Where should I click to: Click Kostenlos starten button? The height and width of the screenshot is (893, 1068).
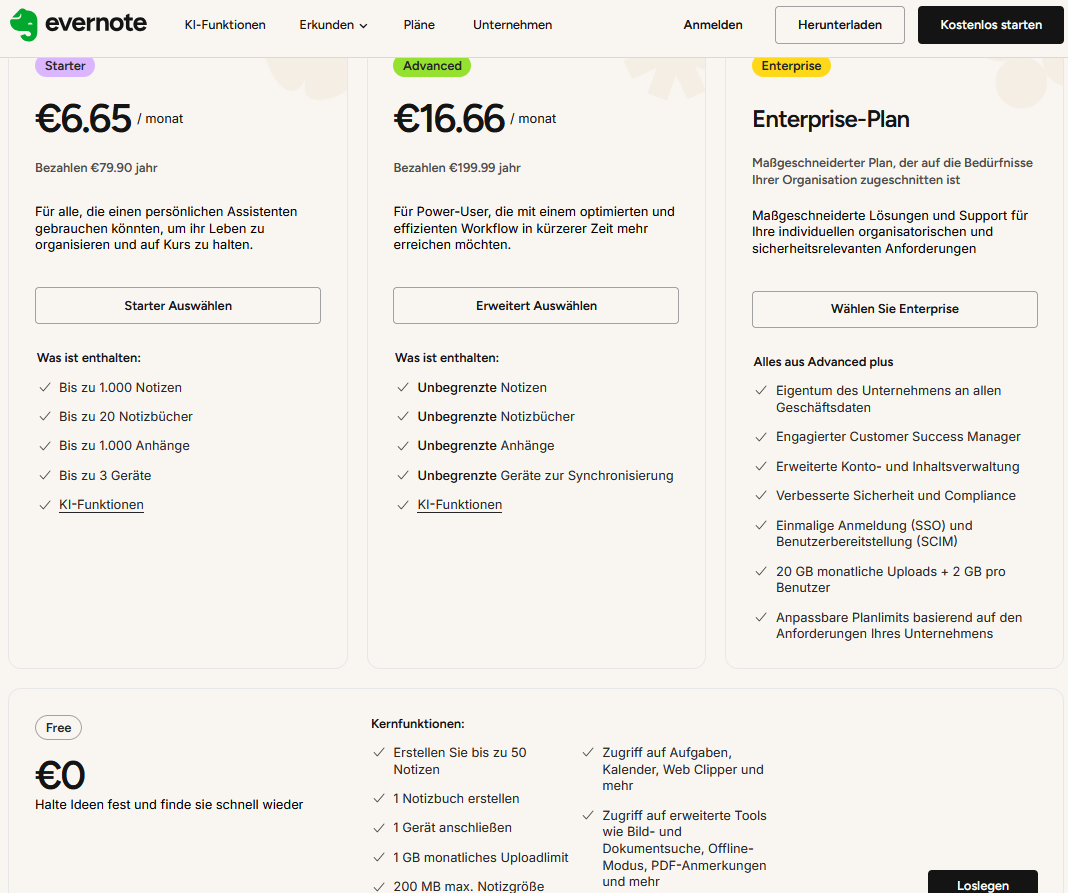[990, 25]
